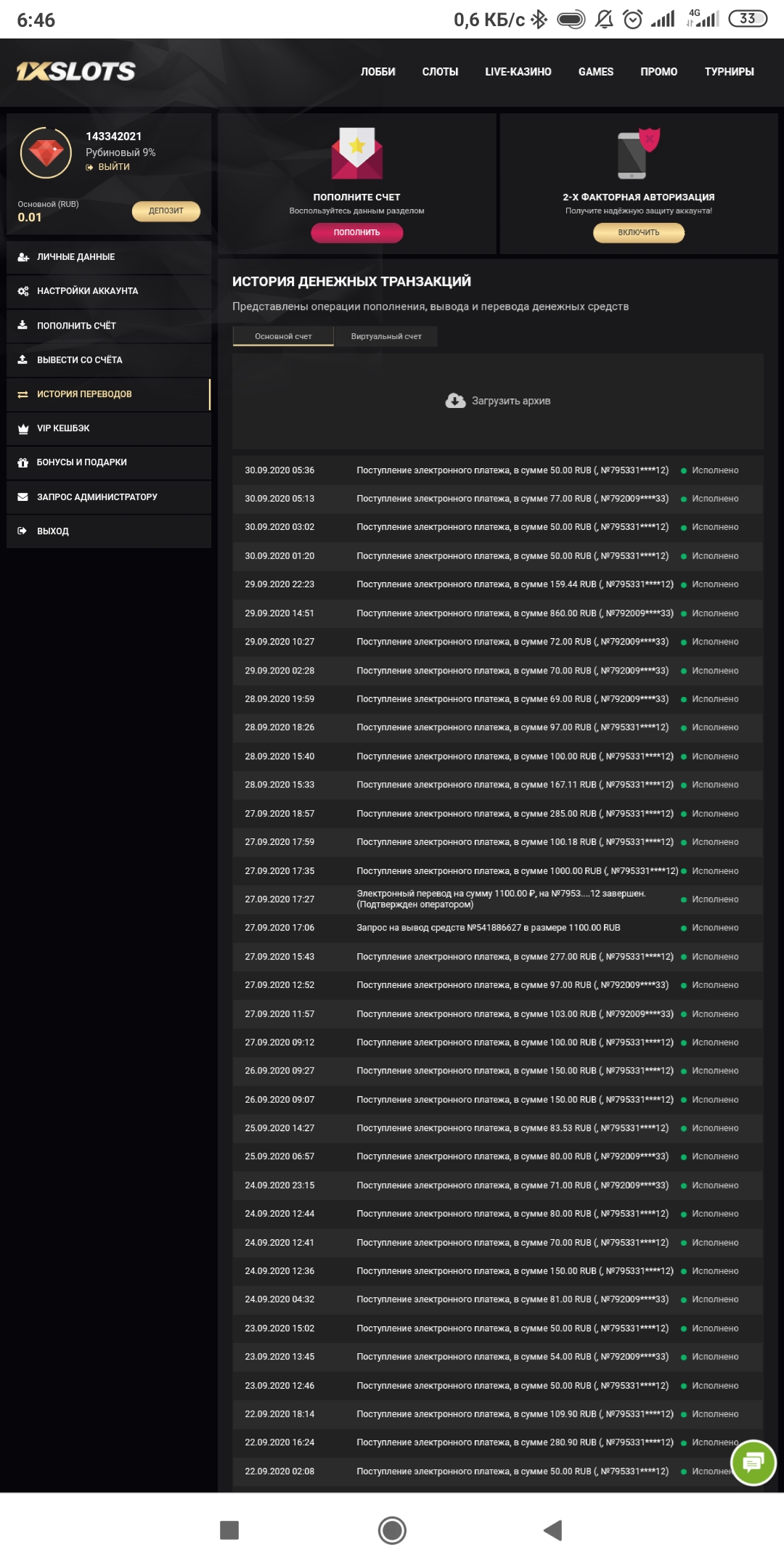Image resolution: width=784 pixels, height=1568 pixels.
Task: Open the GAMES menu item
Action: pyautogui.click(x=596, y=72)
